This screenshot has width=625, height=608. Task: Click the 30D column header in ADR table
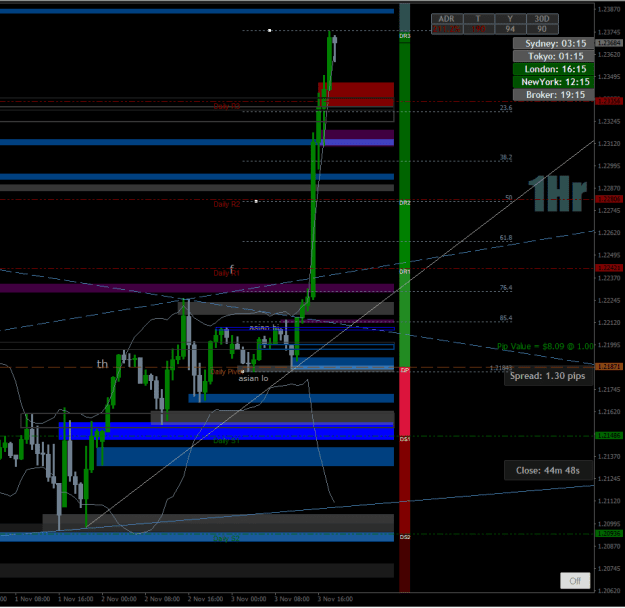click(x=542, y=19)
